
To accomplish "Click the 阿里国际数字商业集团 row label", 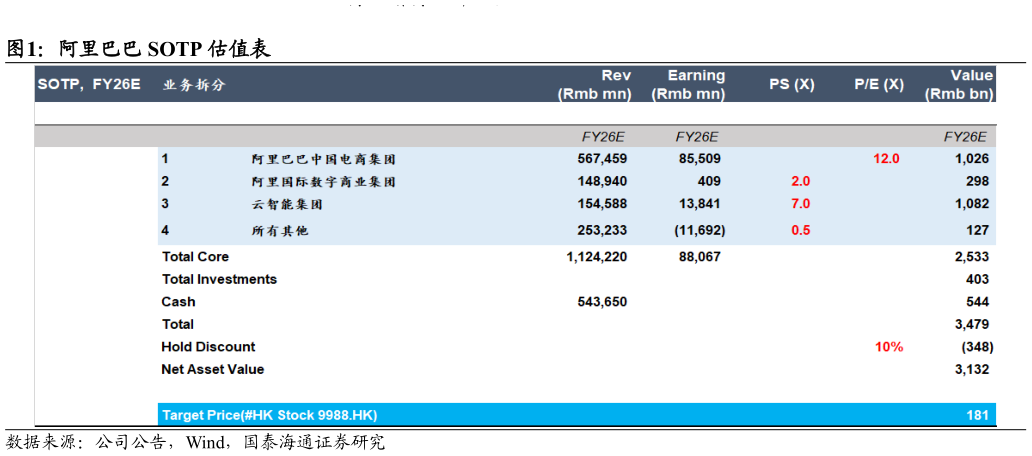I will 324,182.
